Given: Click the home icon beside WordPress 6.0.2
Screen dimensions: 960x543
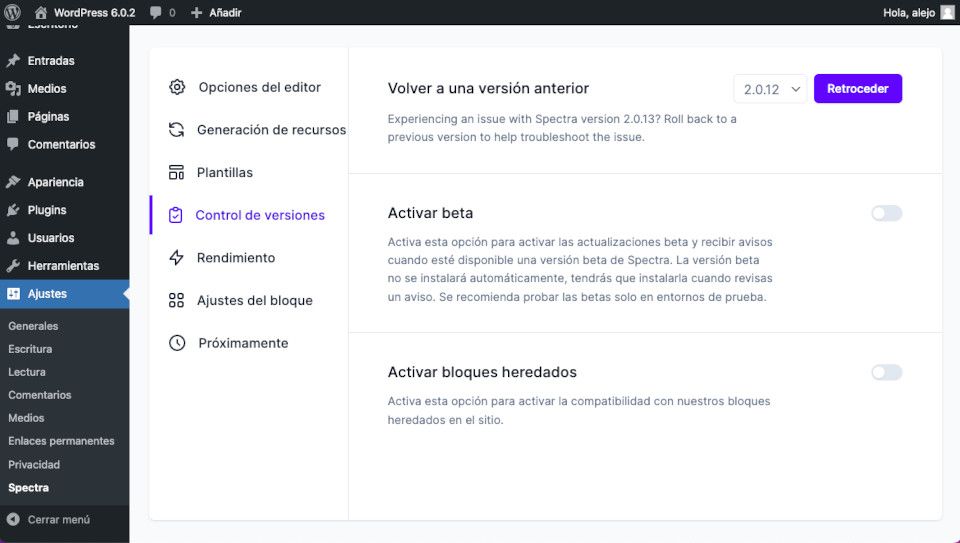Looking at the screenshot, I should (41, 12).
